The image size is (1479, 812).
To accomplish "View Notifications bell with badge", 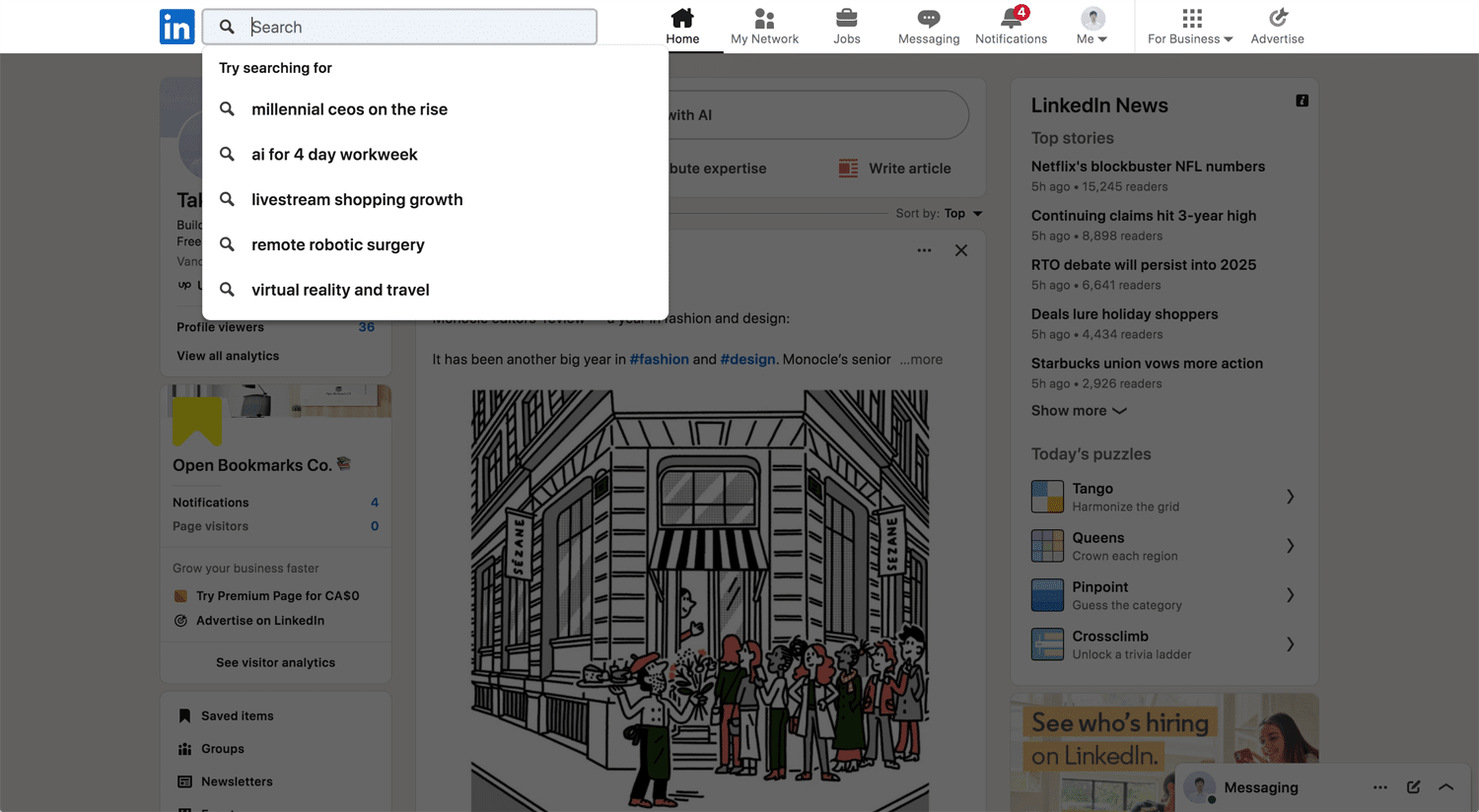I will point(1011,27).
